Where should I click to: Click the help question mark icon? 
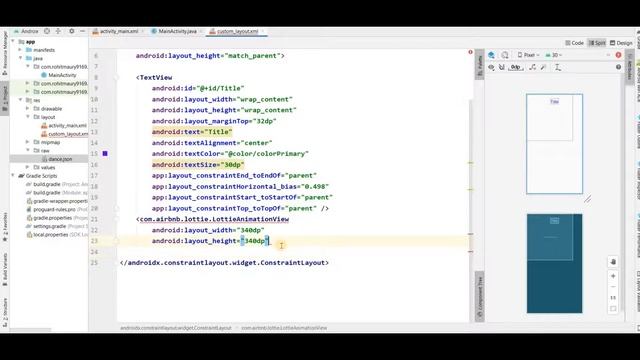[618, 67]
